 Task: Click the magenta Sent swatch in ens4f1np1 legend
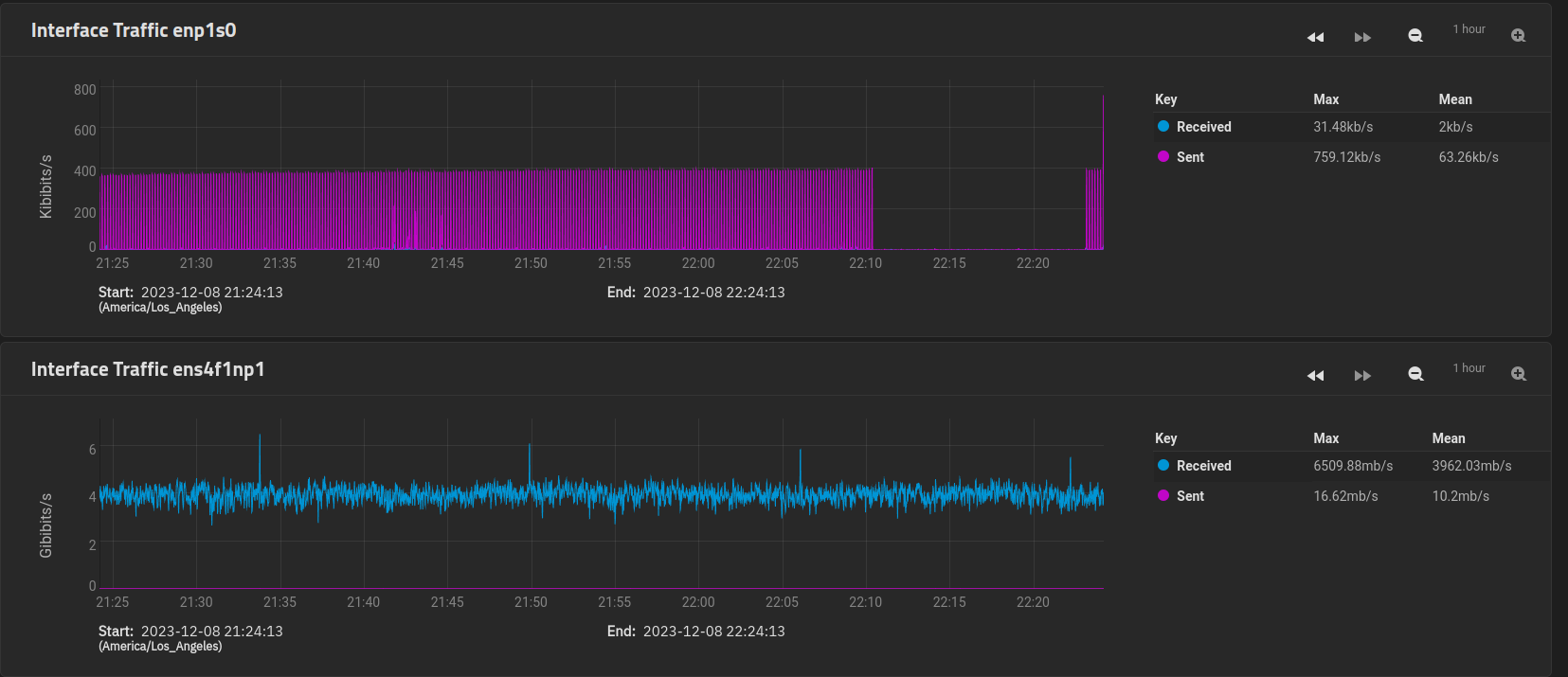click(1163, 495)
